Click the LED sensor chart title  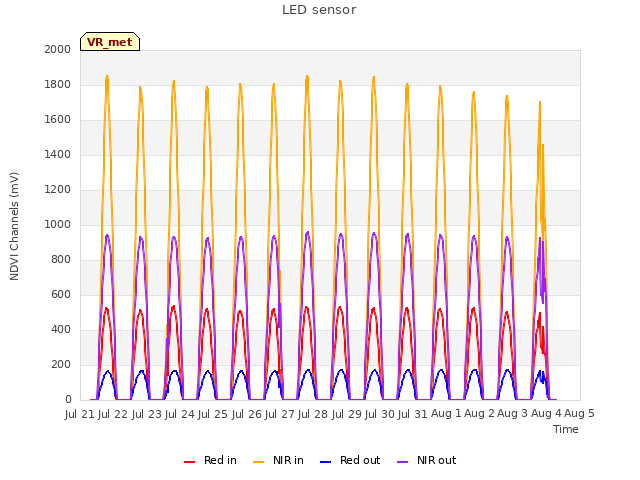pos(319,10)
